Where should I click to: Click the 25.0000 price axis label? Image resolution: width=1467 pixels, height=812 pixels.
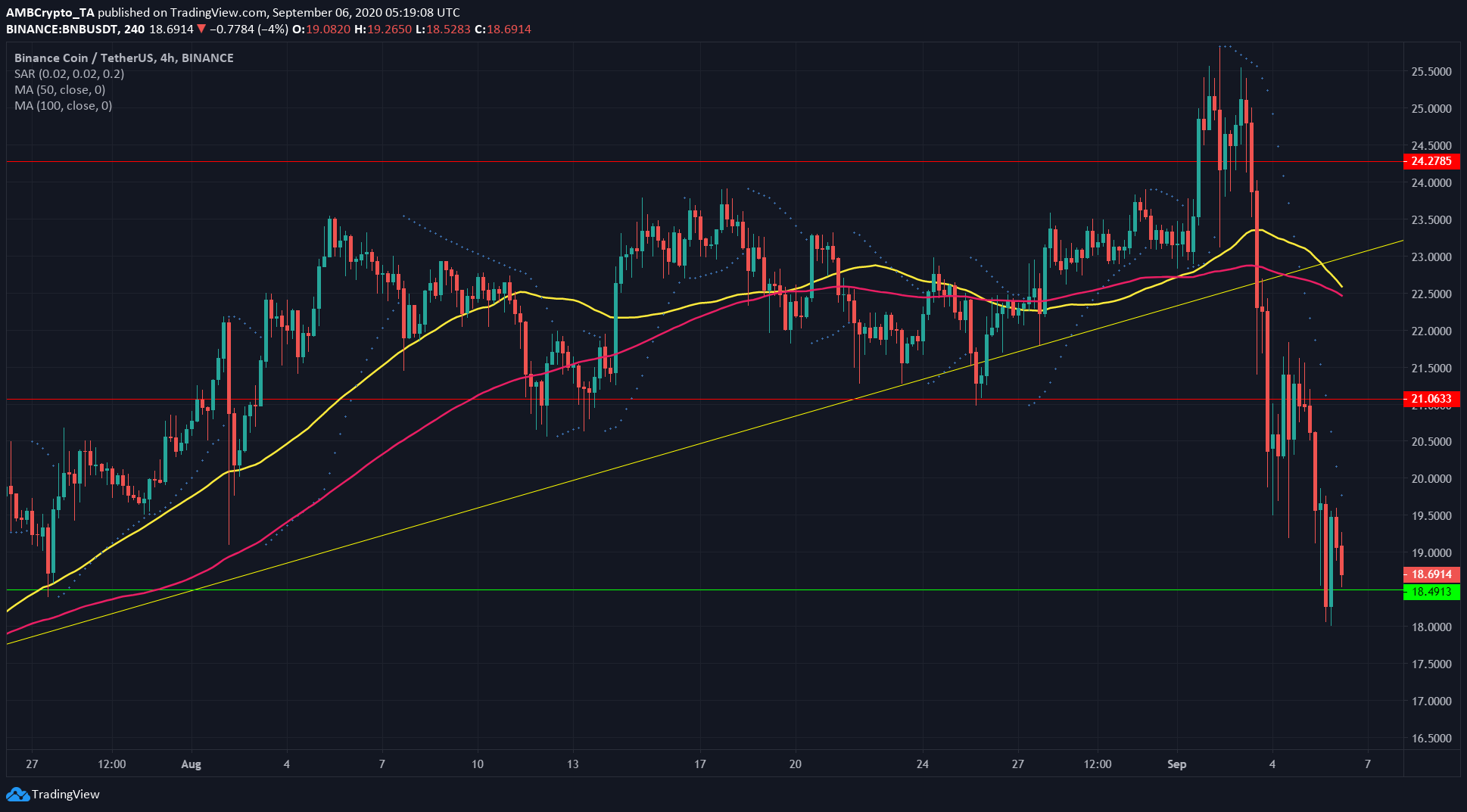[x=1431, y=109]
